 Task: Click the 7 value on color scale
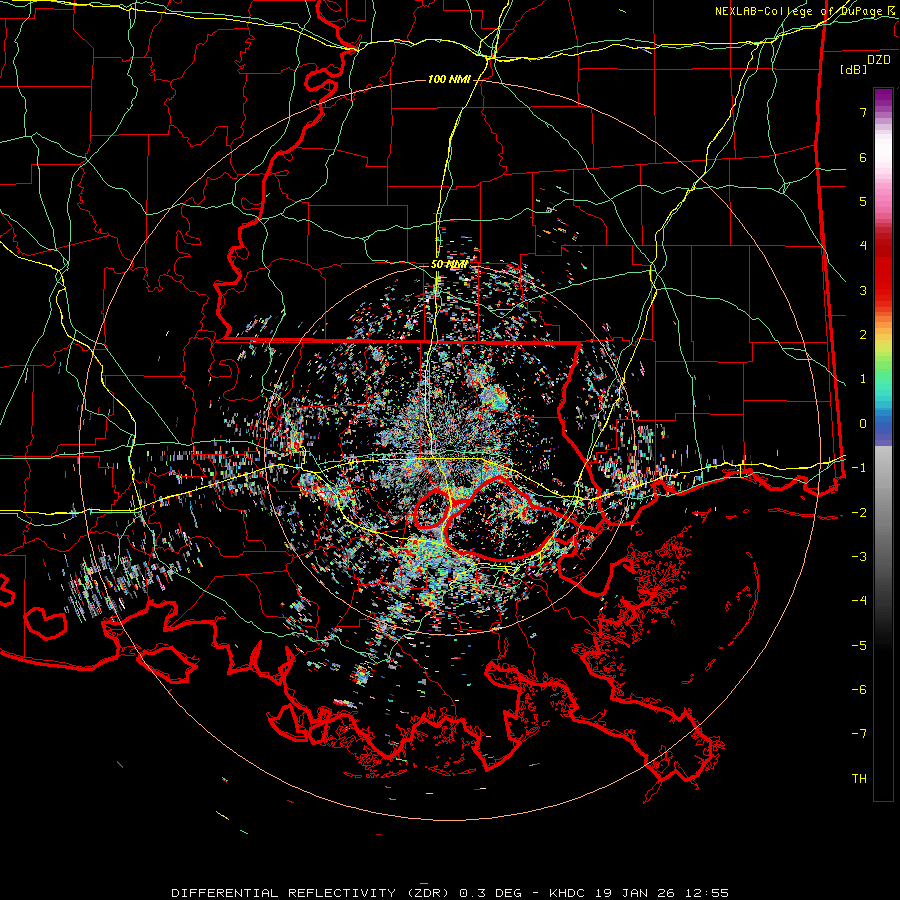(x=863, y=112)
